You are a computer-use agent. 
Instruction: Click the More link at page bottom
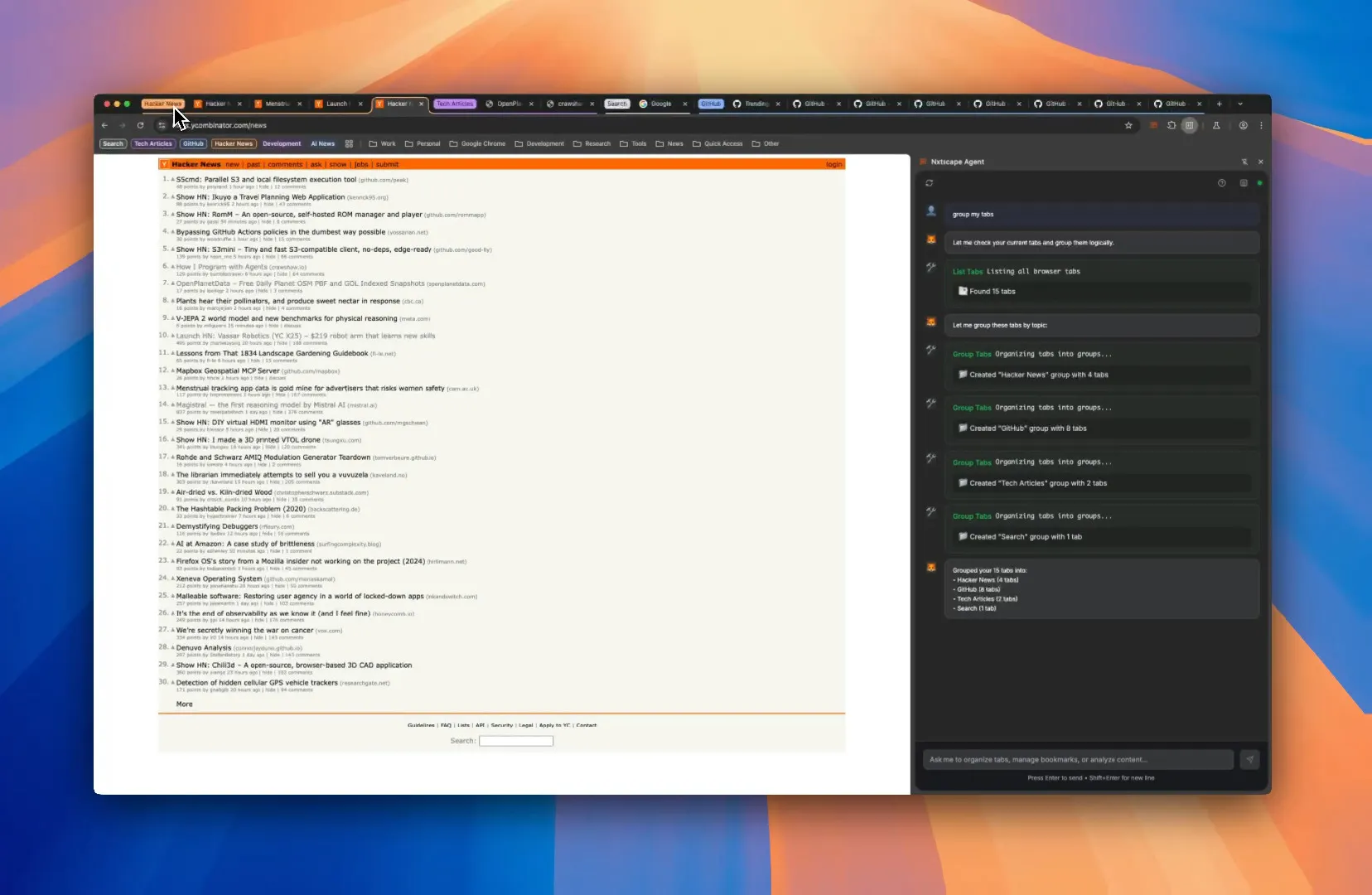click(184, 704)
